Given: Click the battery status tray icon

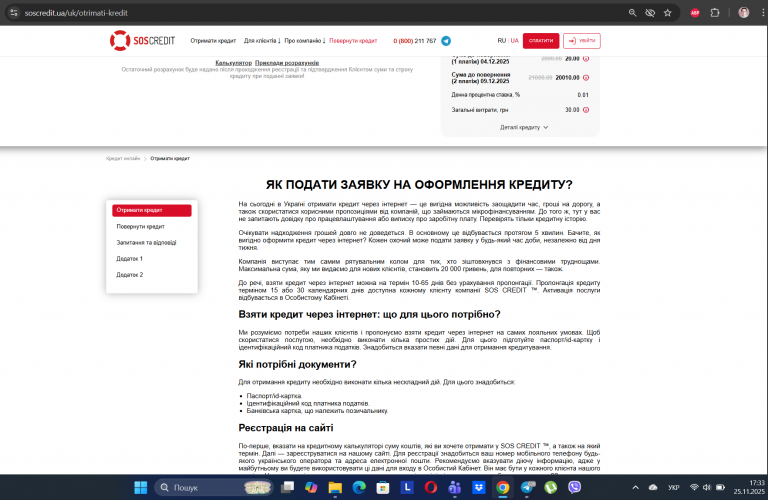Looking at the screenshot, I should (720, 487).
